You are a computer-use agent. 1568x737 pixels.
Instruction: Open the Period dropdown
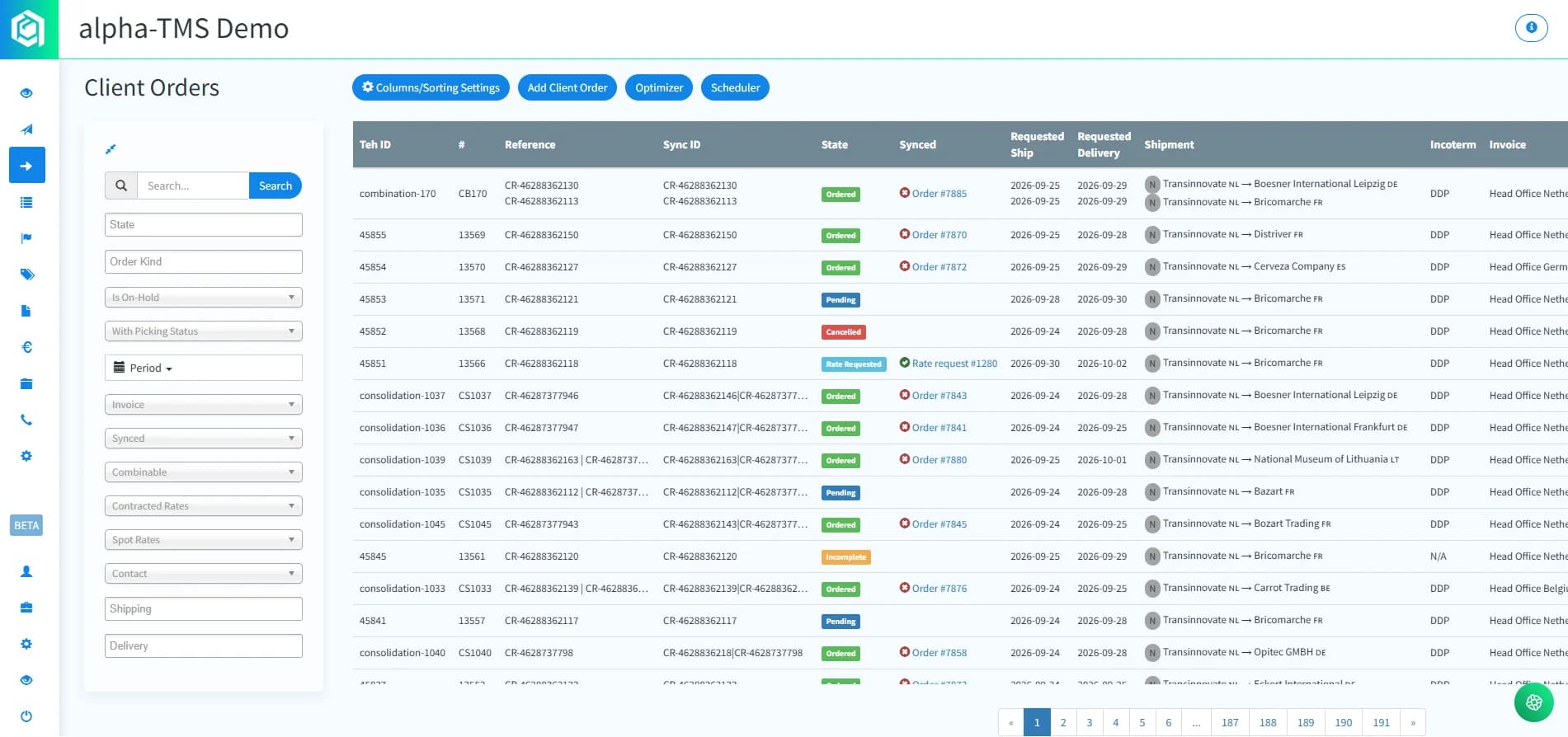tap(204, 368)
